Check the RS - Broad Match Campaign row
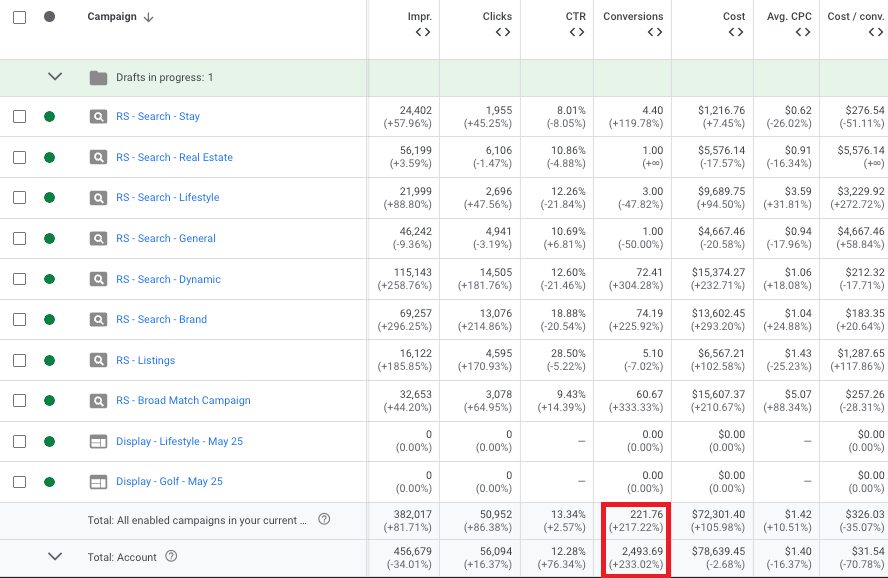 point(19,401)
